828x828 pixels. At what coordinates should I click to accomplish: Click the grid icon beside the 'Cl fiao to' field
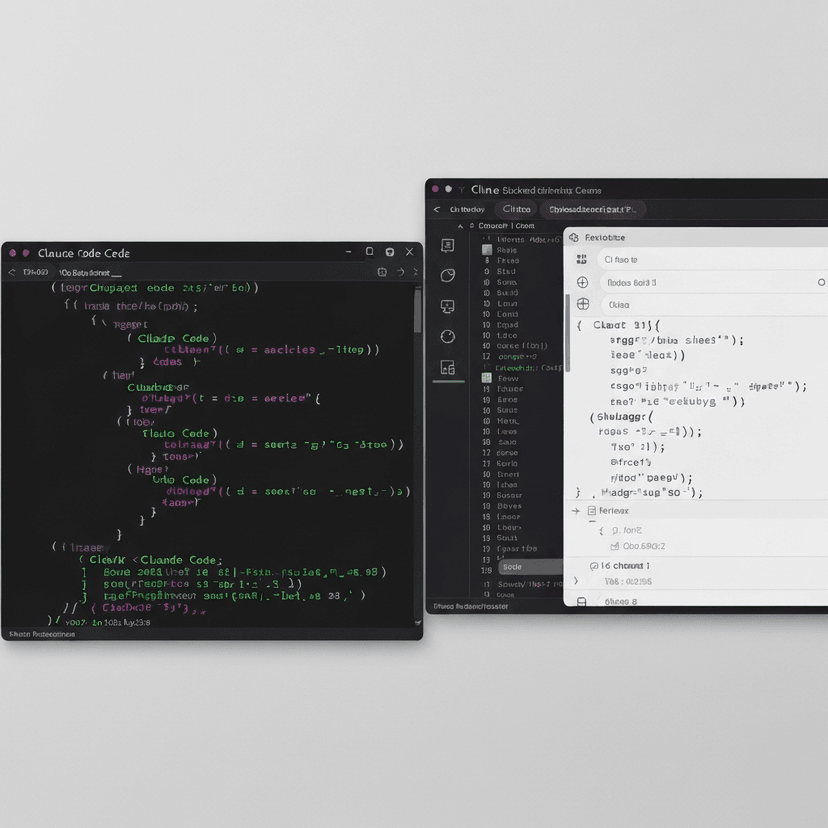(x=582, y=259)
